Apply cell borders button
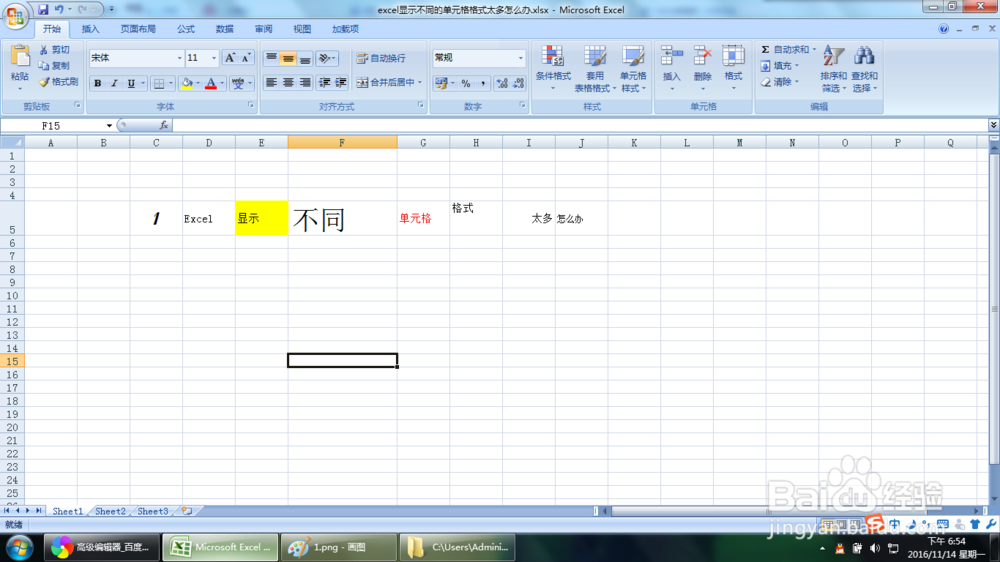The height and width of the screenshot is (562, 1000). pyautogui.click(x=159, y=84)
